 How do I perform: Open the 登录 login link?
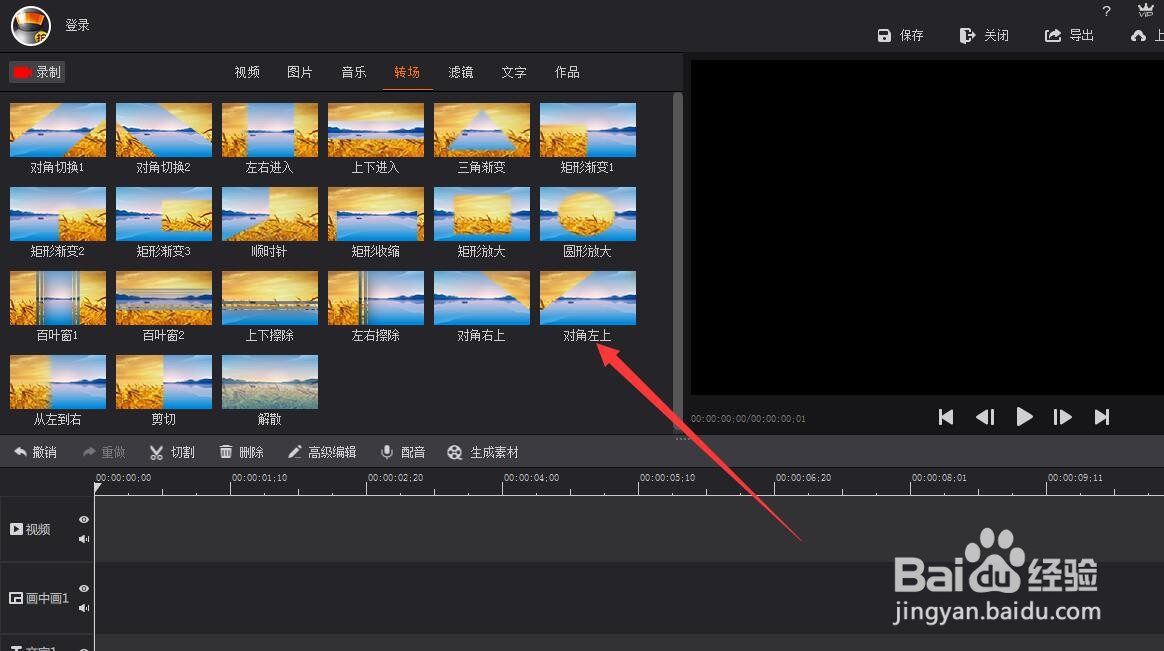tap(77, 25)
